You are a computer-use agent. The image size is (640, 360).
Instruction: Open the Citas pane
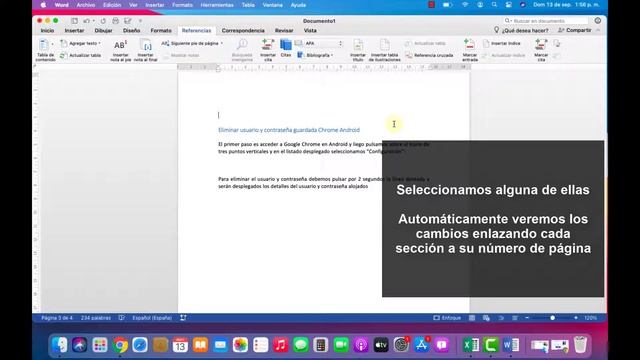coord(286,48)
